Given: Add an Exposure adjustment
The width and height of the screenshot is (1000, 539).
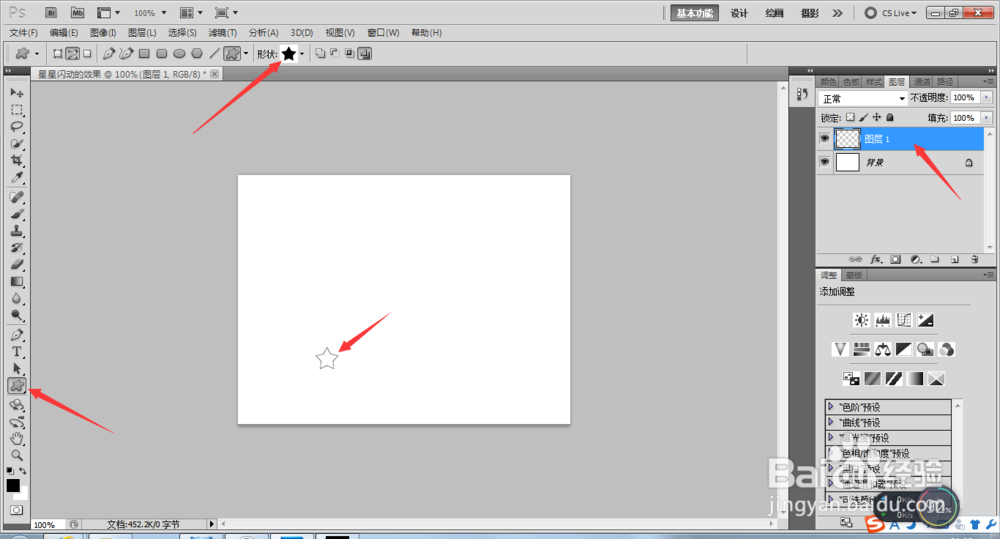Looking at the screenshot, I should click(x=925, y=320).
